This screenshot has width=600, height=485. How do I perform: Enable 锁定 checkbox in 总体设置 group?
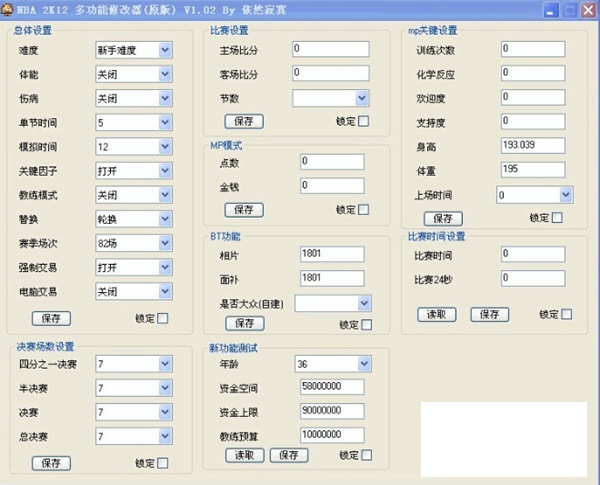point(163,318)
